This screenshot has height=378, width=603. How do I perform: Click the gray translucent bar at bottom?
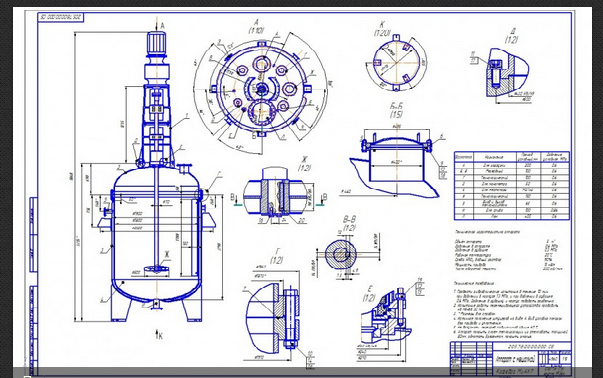[x=302, y=372]
